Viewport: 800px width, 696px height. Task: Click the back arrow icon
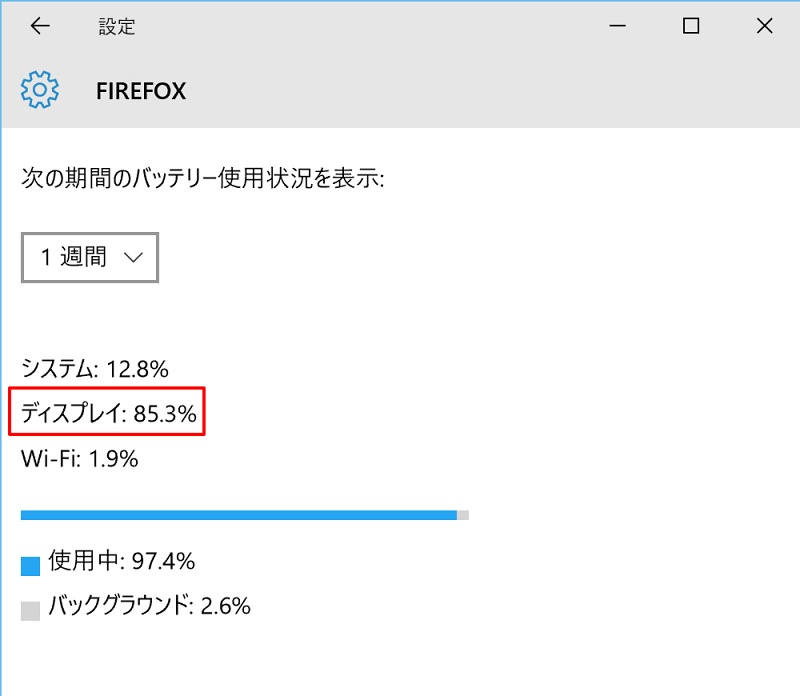(x=40, y=26)
